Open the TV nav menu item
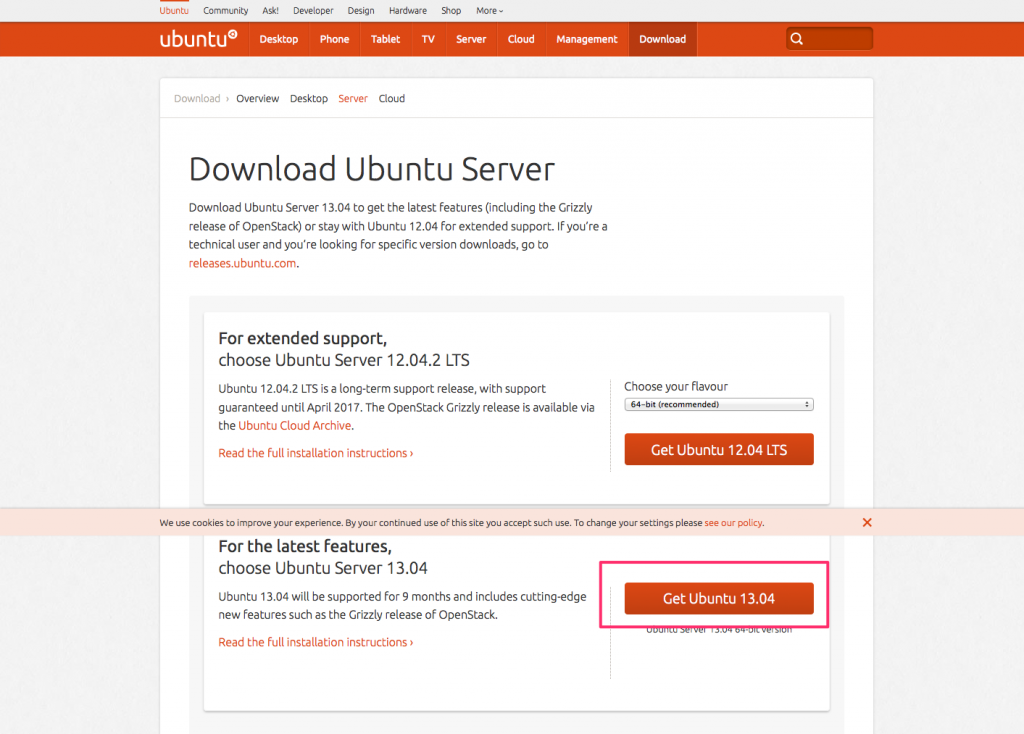 coord(428,39)
